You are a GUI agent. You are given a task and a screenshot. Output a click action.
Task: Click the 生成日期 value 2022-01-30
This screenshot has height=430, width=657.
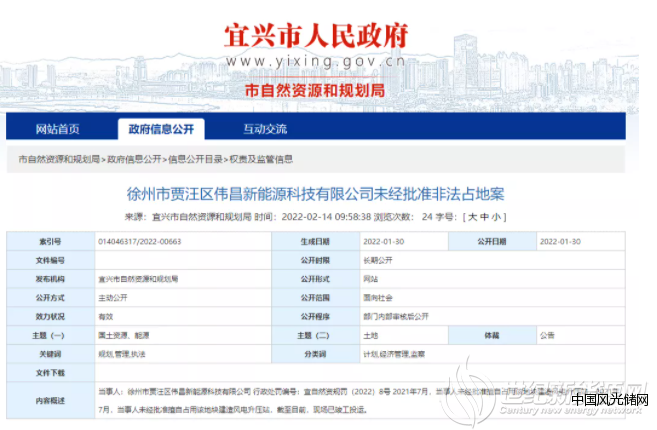click(384, 241)
